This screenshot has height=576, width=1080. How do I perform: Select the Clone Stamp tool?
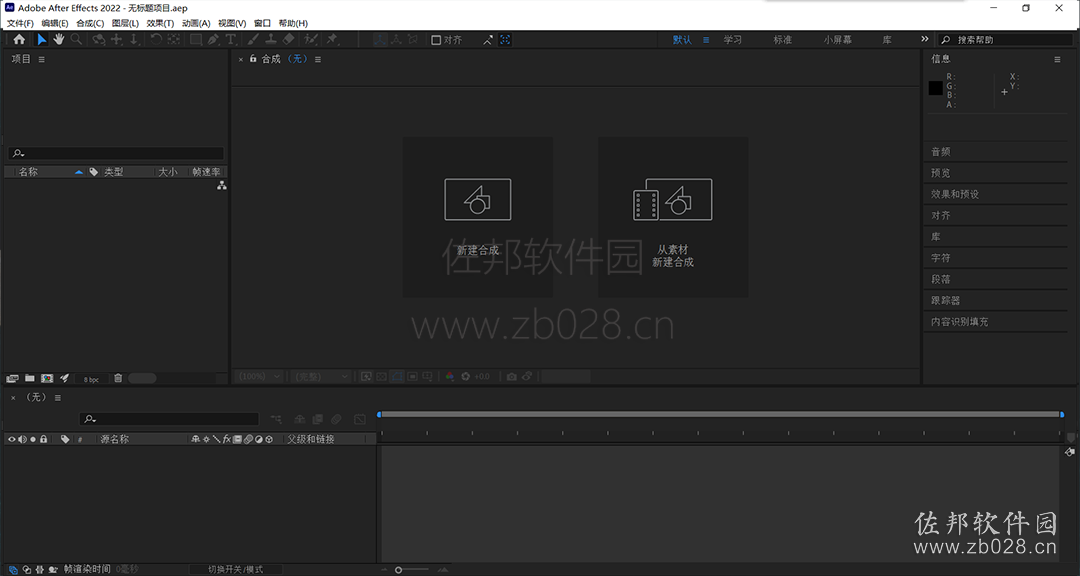pos(271,39)
